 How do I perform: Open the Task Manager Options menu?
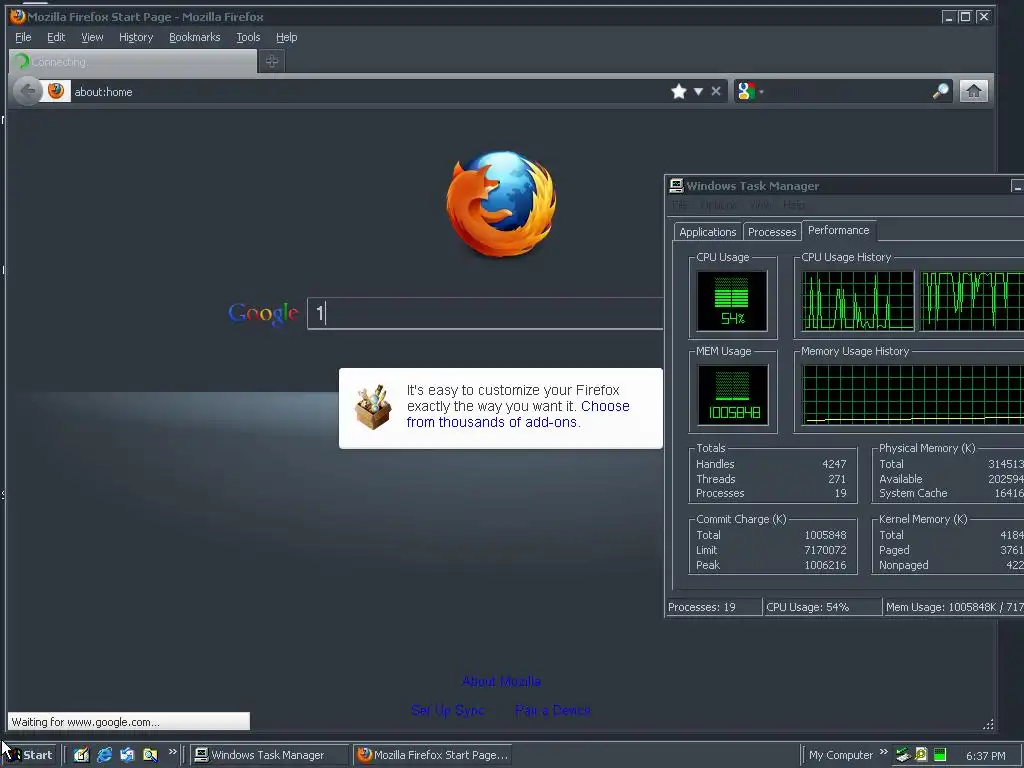pos(718,205)
